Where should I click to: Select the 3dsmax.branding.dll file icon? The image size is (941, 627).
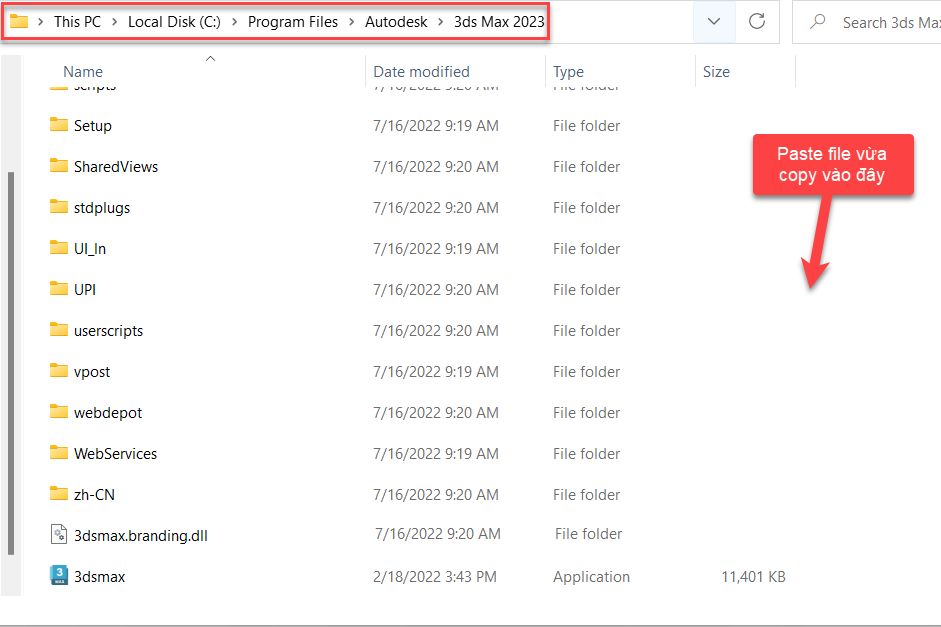58,535
